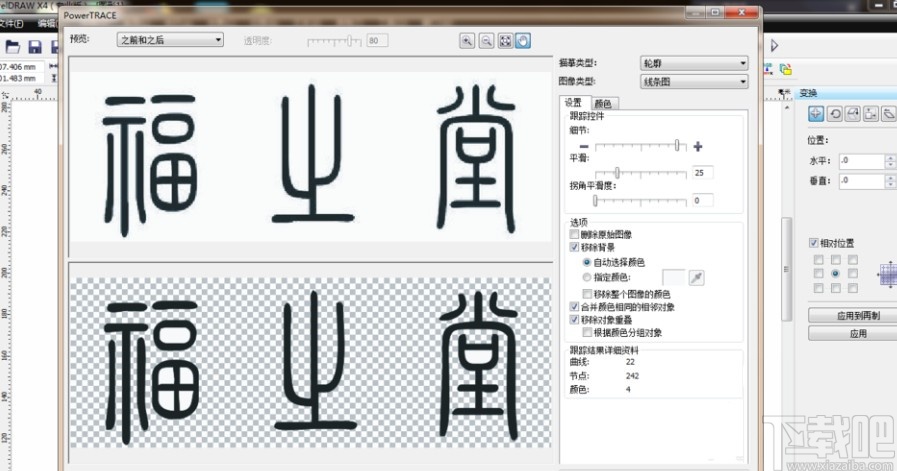This screenshot has height=471, width=897.
Task: Select the Size mode in Transform docker
Action: click(871, 113)
